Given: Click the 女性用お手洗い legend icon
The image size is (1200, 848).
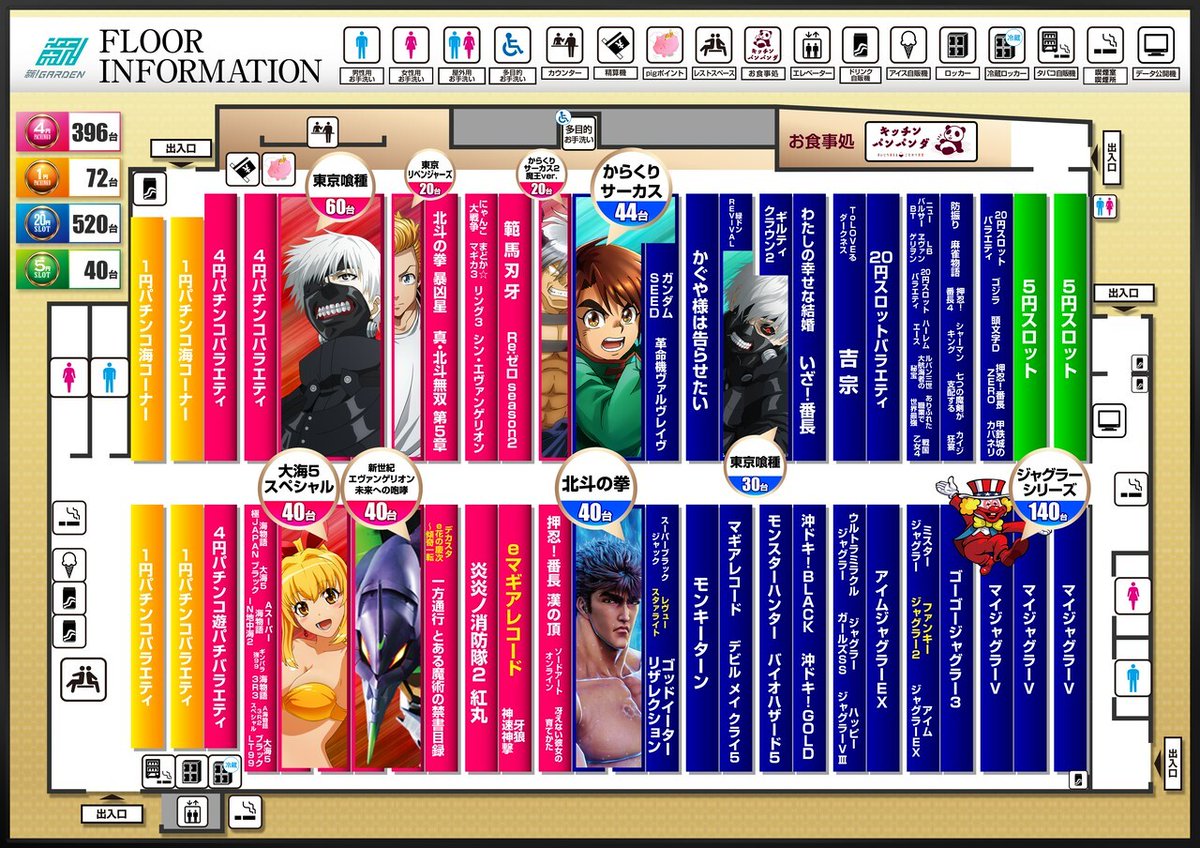Looking at the screenshot, I should click(x=411, y=44).
